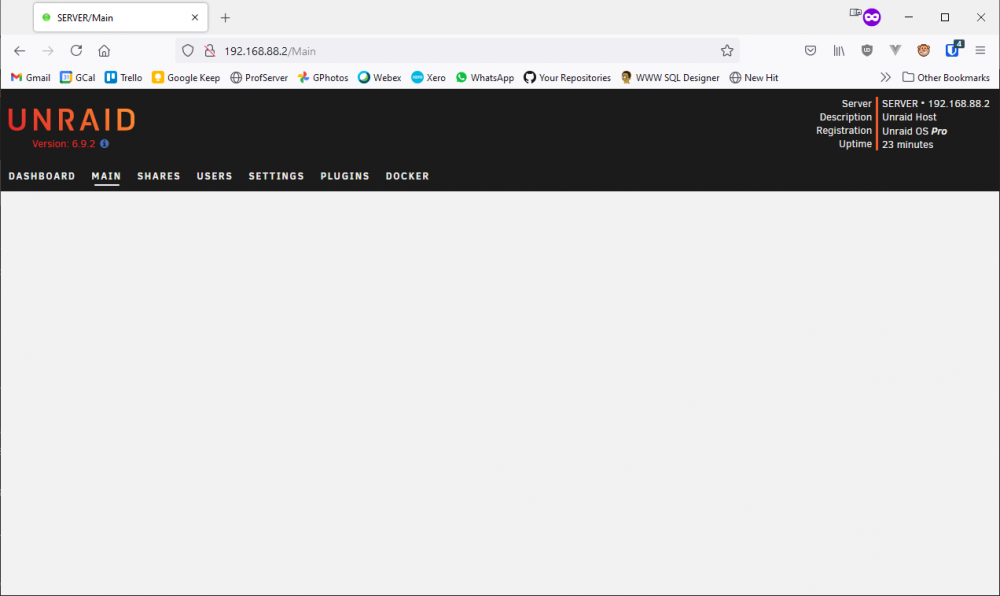
Task: Click the Version: 6.9.2 text
Action: [64, 144]
